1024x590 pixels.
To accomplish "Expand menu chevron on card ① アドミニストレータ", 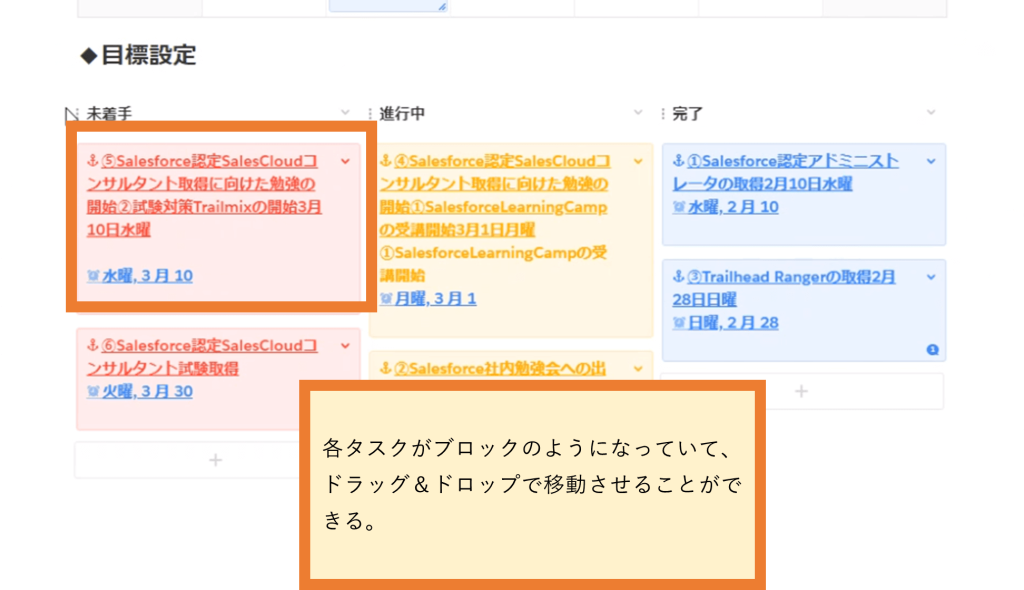I will click(931, 161).
